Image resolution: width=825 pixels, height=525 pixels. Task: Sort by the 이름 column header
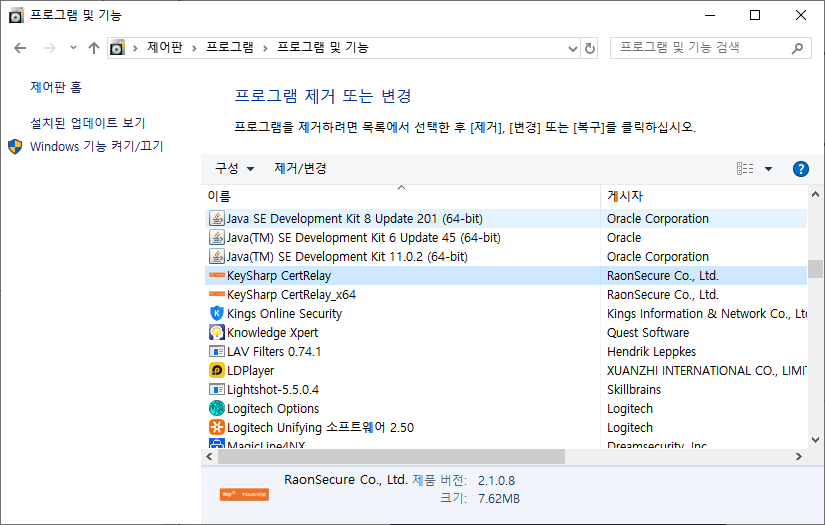click(401, 196)
